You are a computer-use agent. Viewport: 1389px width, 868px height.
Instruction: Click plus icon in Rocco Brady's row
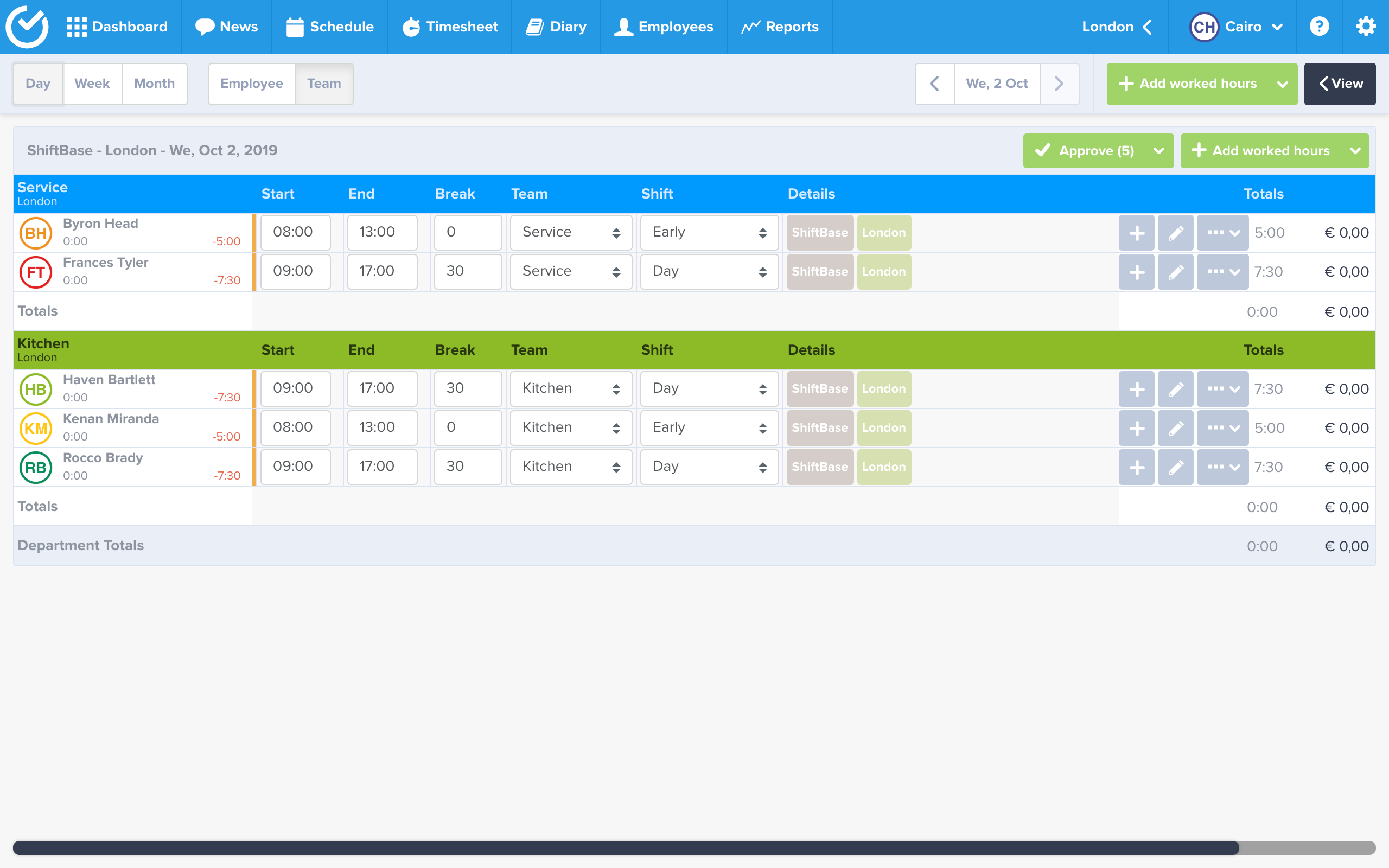pos(1137,467)
